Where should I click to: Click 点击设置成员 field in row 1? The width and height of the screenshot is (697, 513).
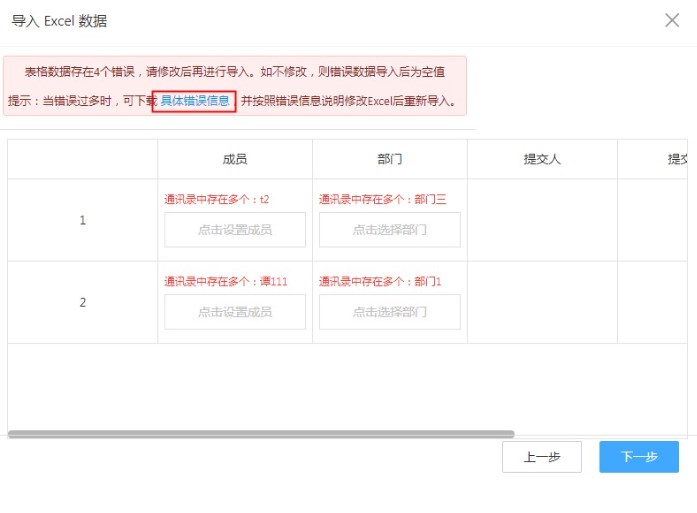[x=235, y=229]
